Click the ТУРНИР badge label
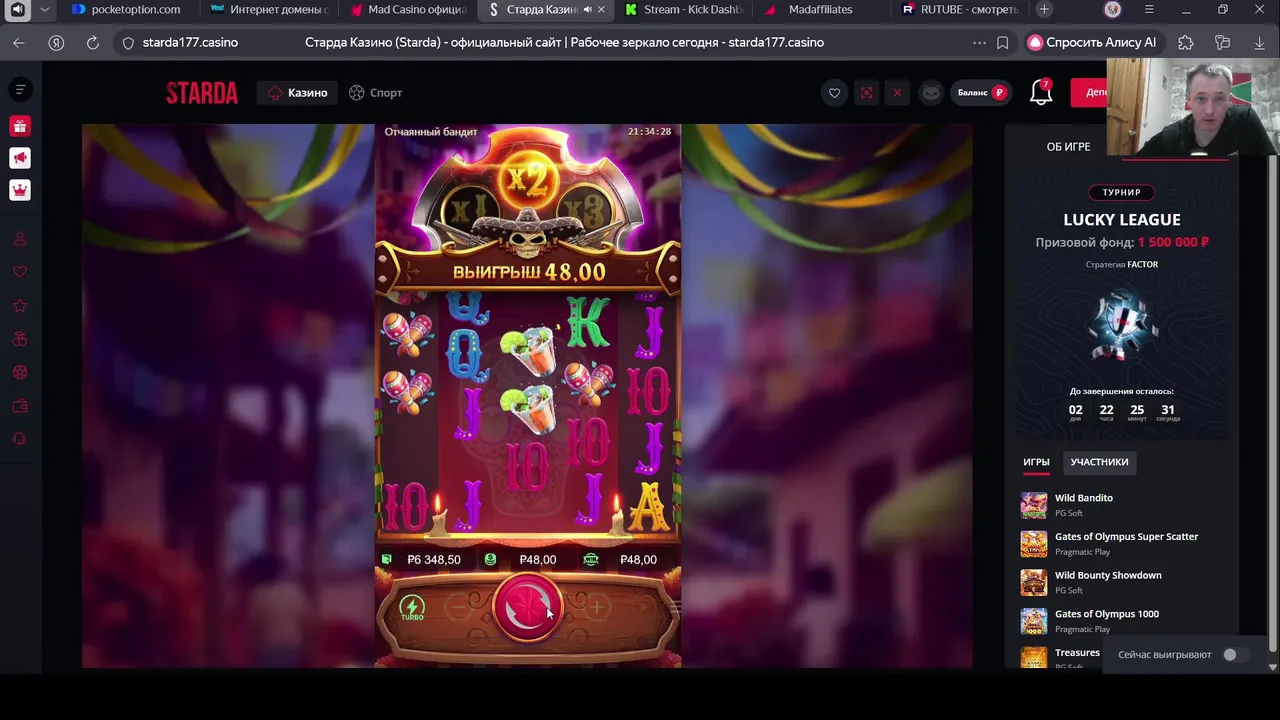This screenshot has width=1280, height=720. coord(1122,192)
